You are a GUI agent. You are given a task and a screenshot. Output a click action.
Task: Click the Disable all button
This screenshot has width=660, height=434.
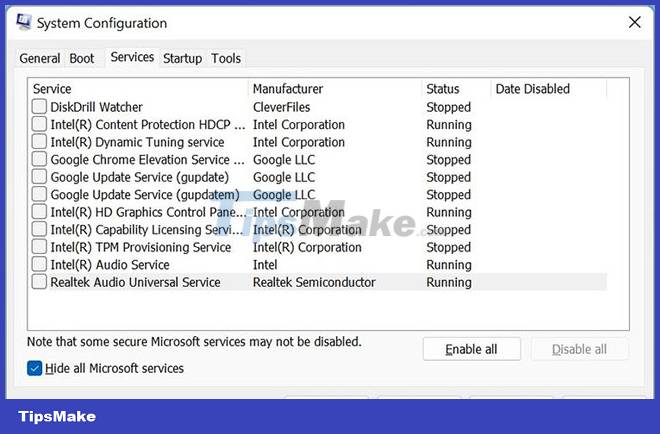click(x=579, y=349)
